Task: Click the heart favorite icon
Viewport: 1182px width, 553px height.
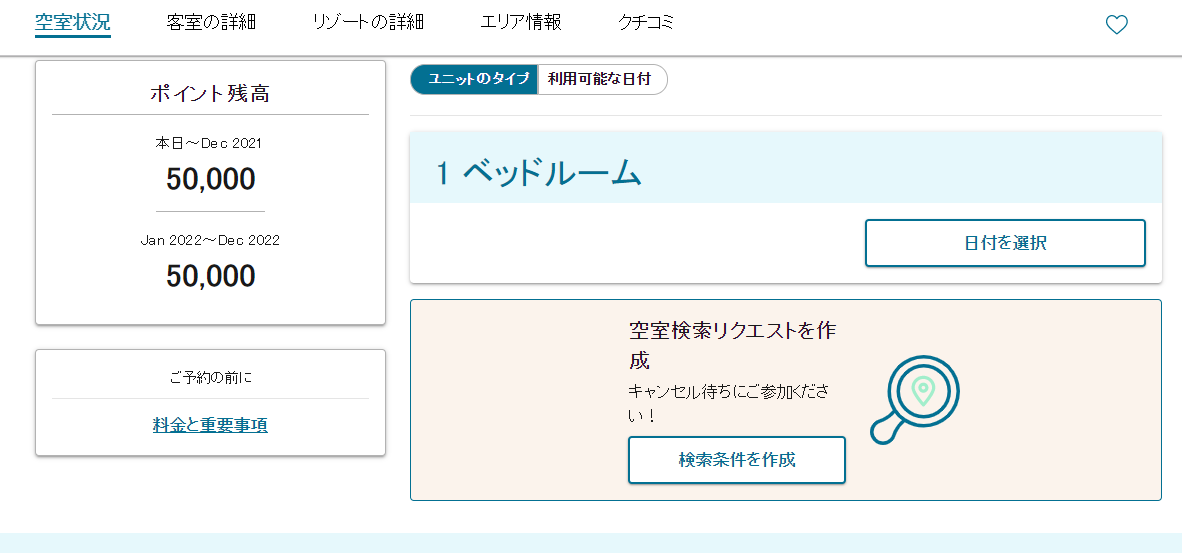Action: click(x=1116, y=25)
